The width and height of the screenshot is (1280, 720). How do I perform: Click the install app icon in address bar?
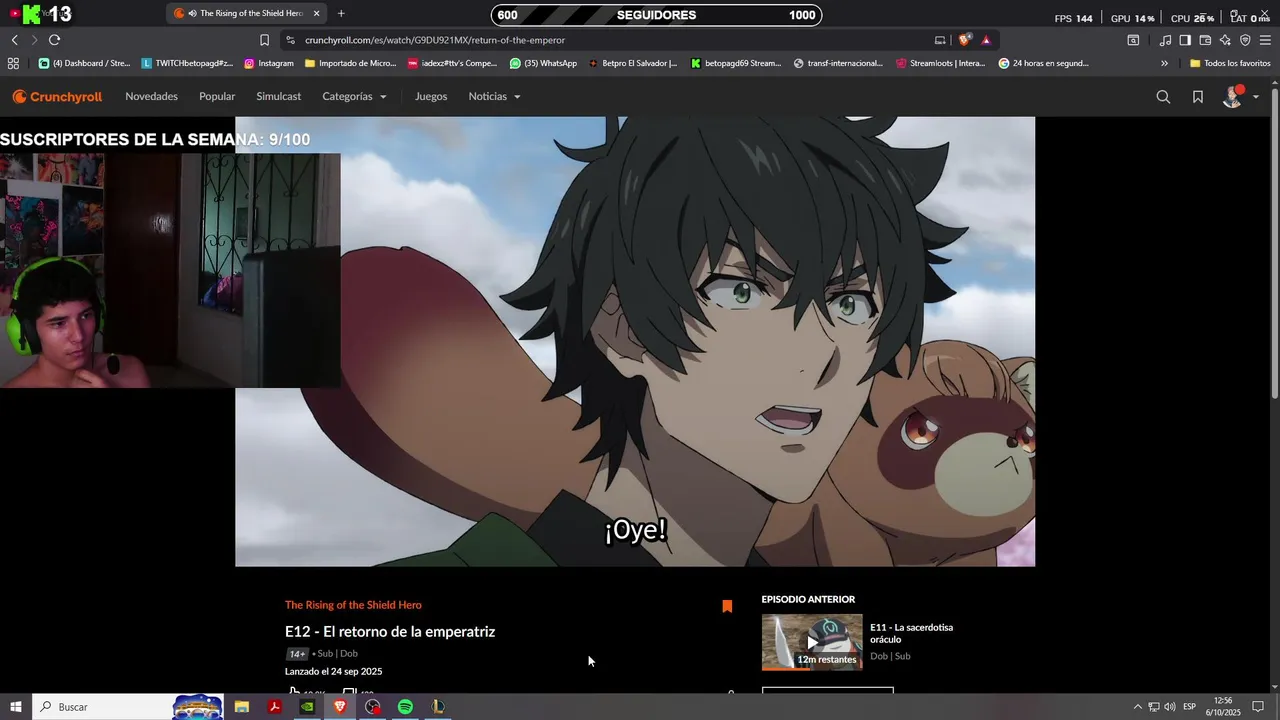(940, 40)
